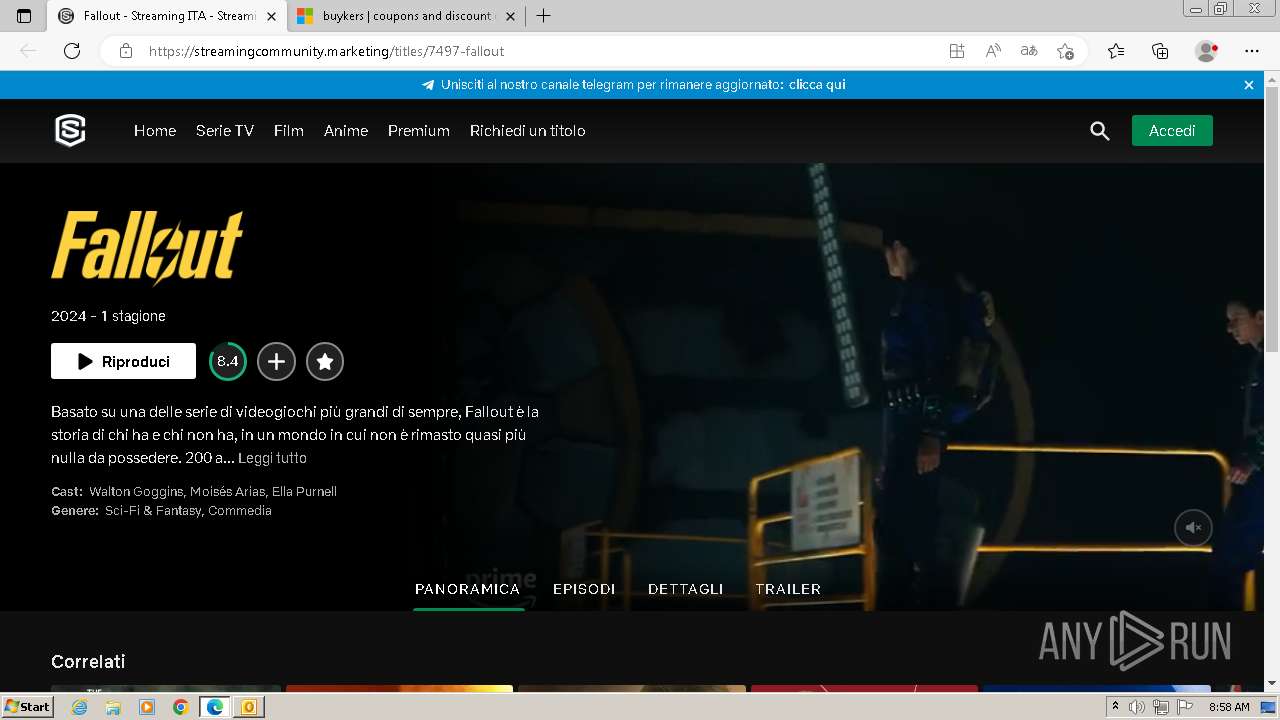Close the Telegram banner with the X
Screen dimensions: 1280x720
click(1249, 85)
